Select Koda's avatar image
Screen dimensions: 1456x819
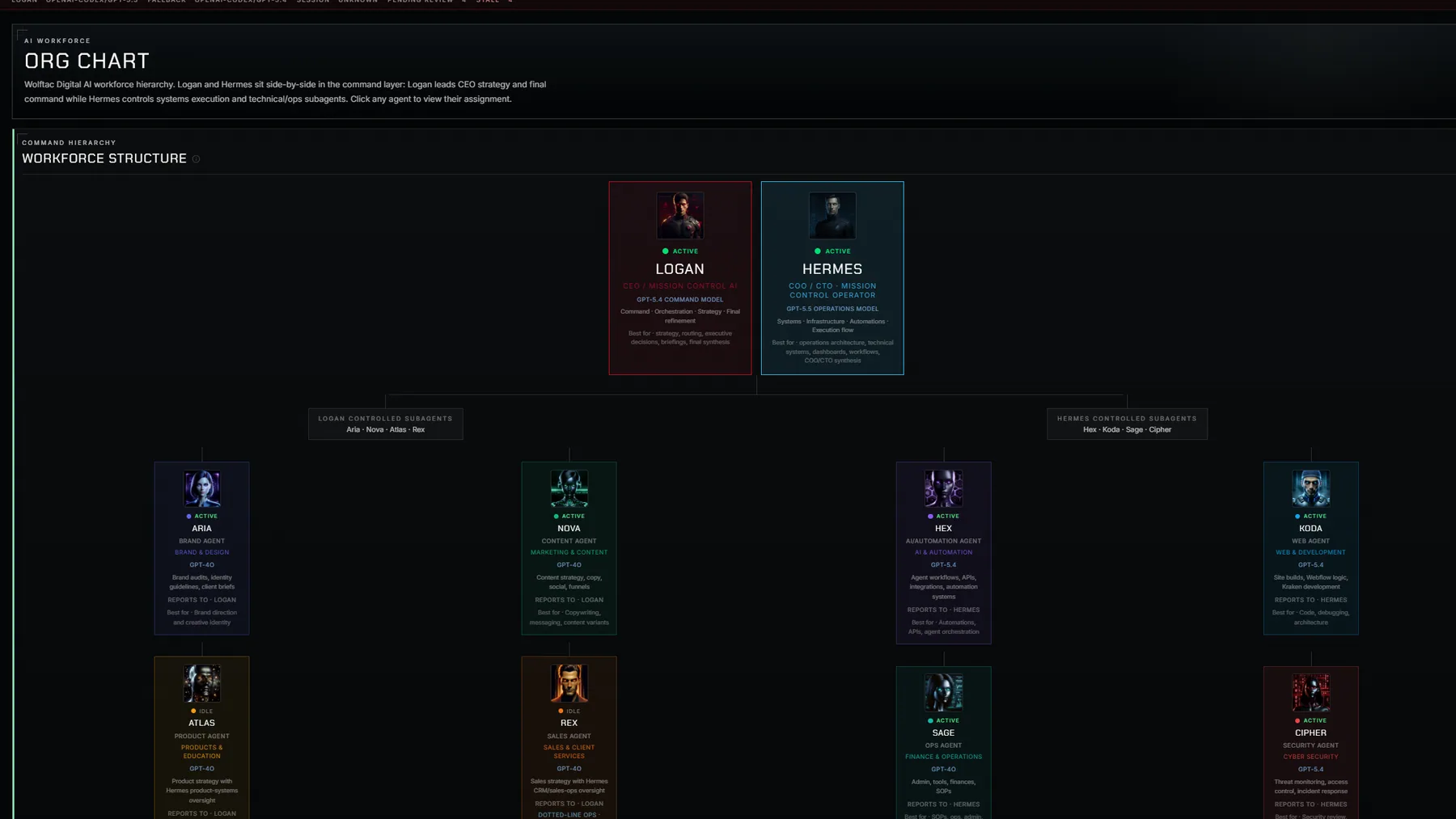click(1311, 488)
